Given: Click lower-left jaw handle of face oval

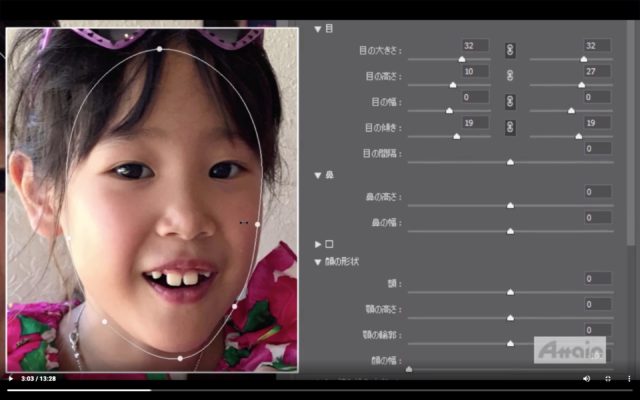Looking at the screenshot, I should [x=104, y=322].
